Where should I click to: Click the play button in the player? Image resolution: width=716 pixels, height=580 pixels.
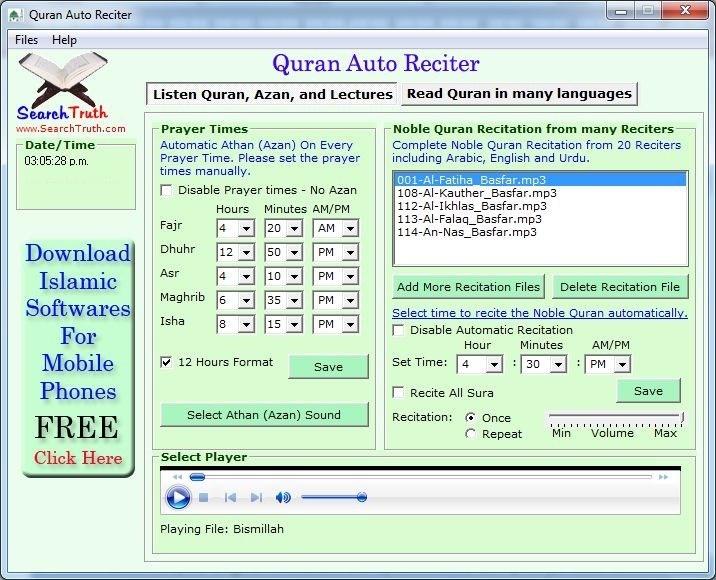click(178, 497)
